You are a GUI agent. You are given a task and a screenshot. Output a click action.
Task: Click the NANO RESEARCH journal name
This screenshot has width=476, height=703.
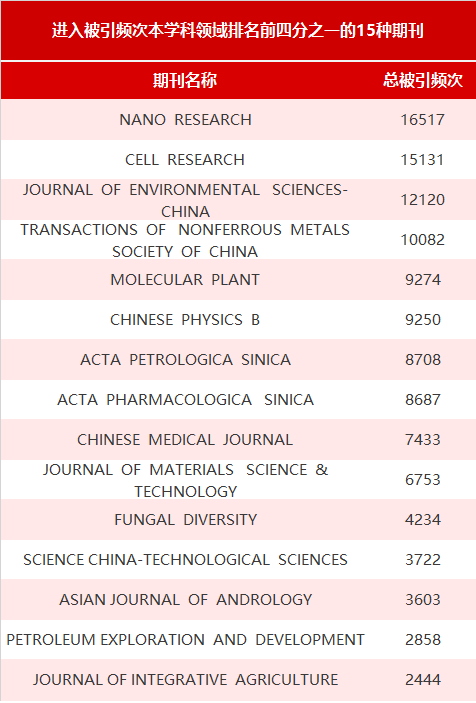pyautogui.click(x=185, y=120)
